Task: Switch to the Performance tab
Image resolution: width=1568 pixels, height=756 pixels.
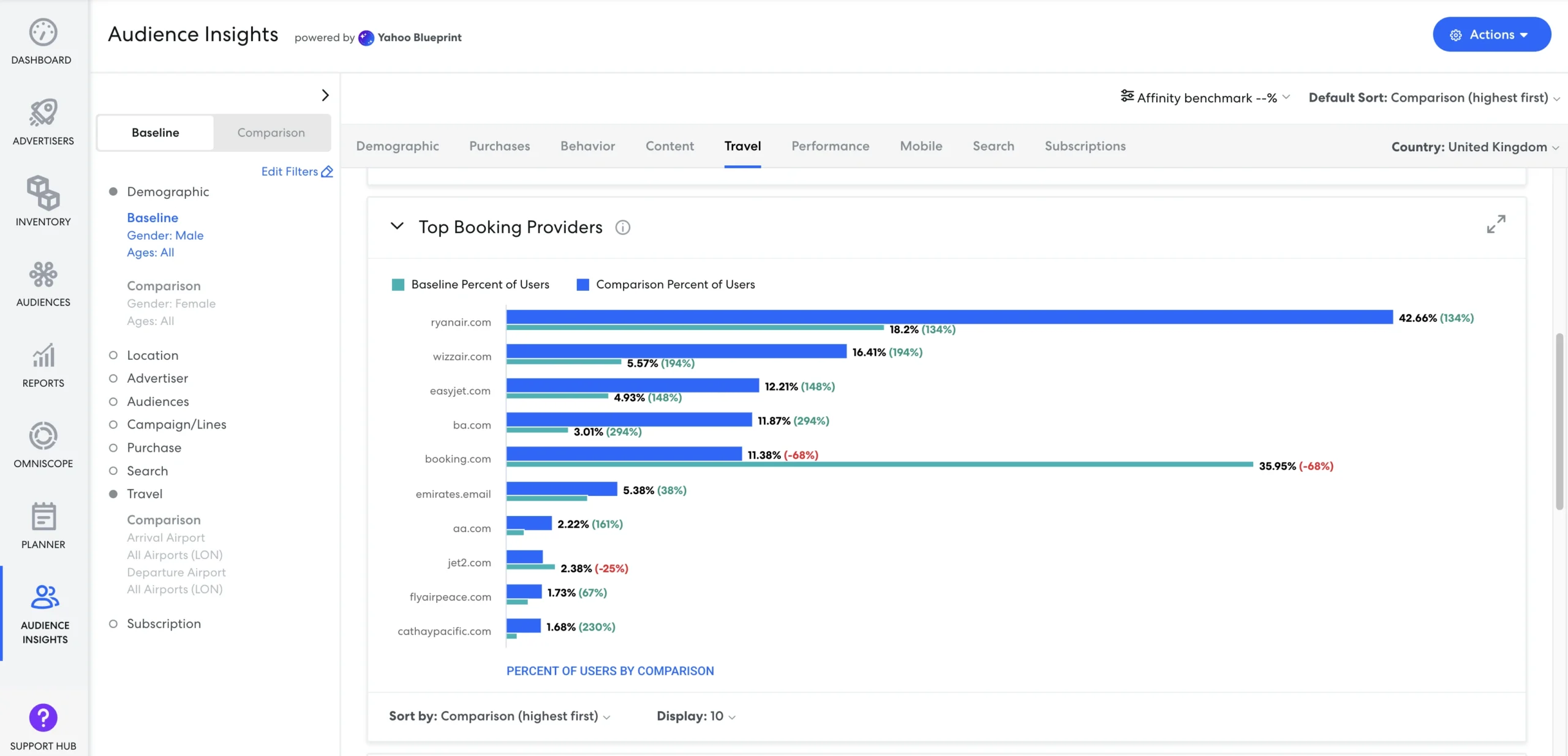Action: tap(830, 146)
